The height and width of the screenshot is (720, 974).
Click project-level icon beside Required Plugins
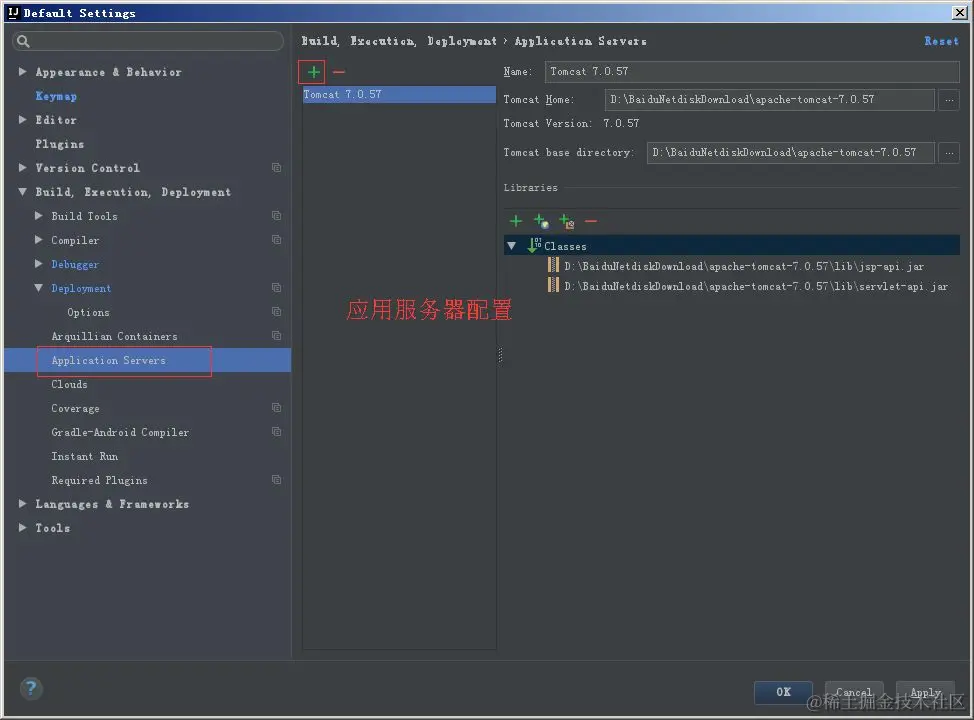pyautogui.click(x=276, y=480)
